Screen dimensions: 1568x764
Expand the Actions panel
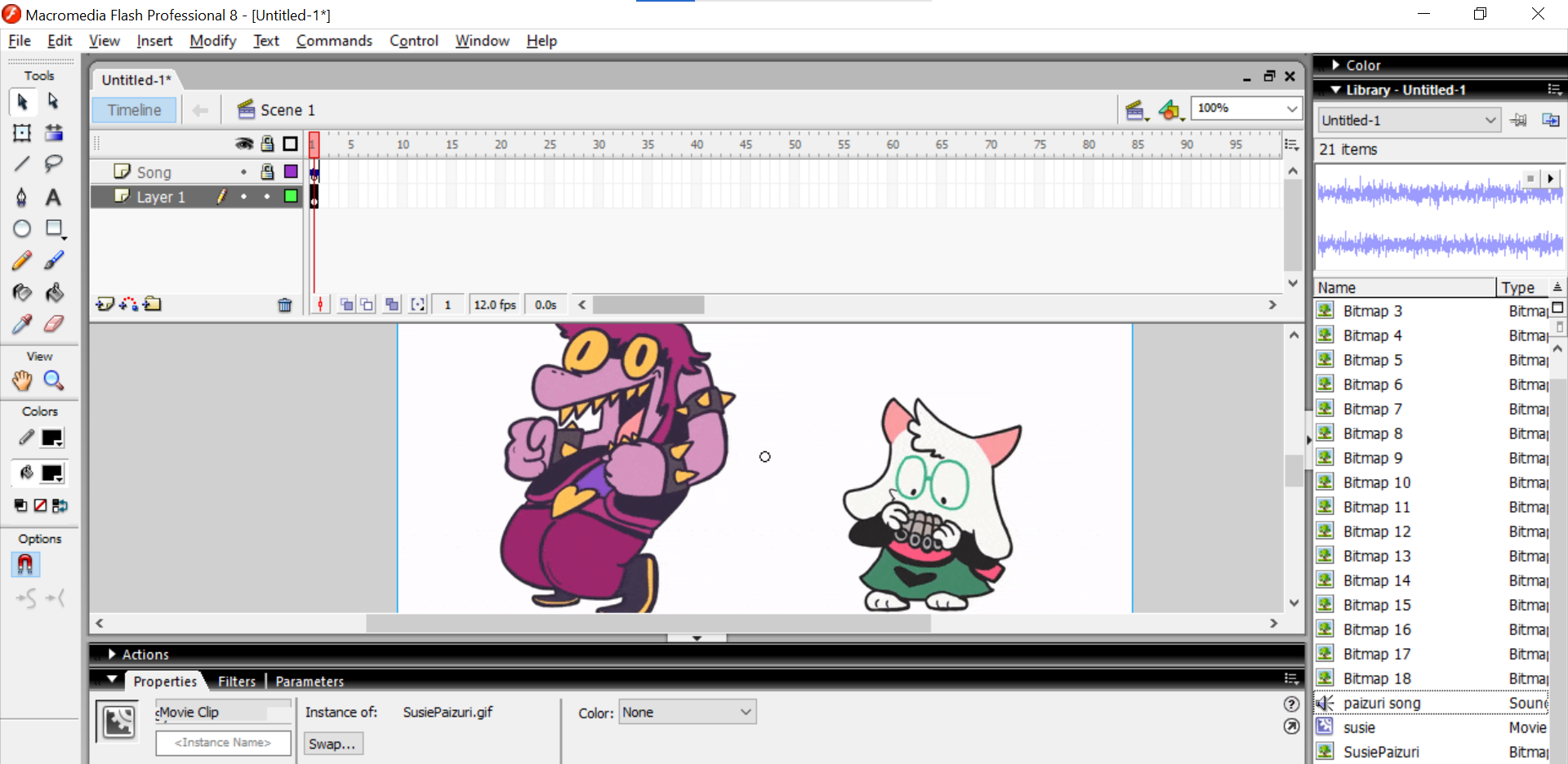112,654
